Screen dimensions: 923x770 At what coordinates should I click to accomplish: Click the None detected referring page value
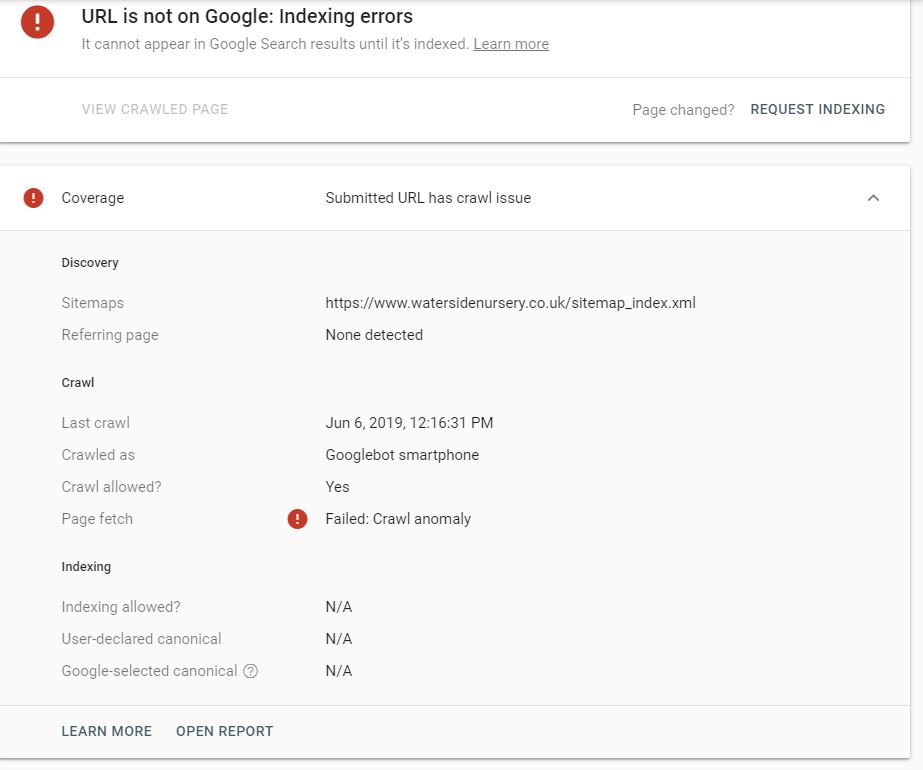(x=374, y=335)
